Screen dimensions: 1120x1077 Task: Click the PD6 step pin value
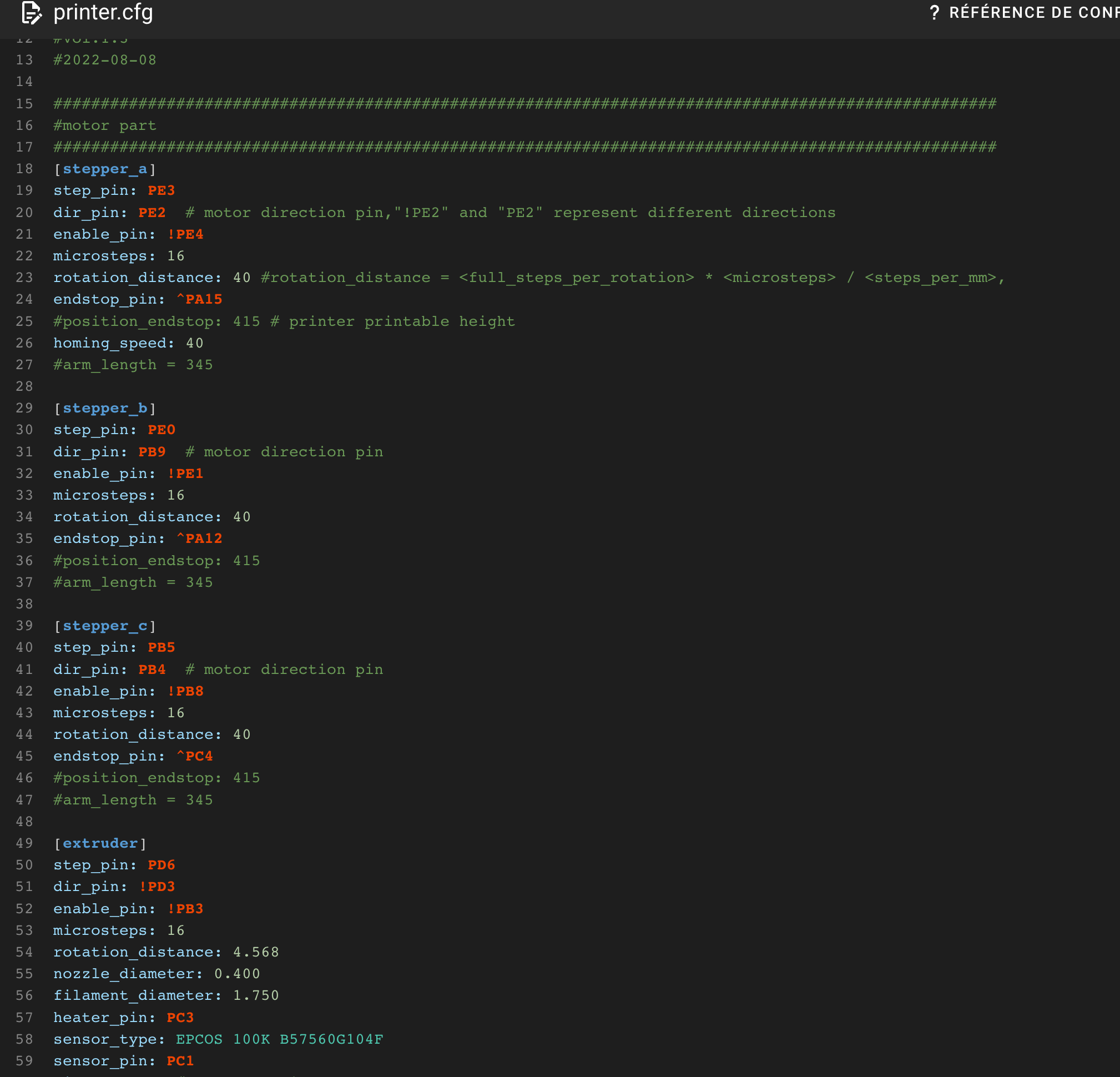click(162, 865)
